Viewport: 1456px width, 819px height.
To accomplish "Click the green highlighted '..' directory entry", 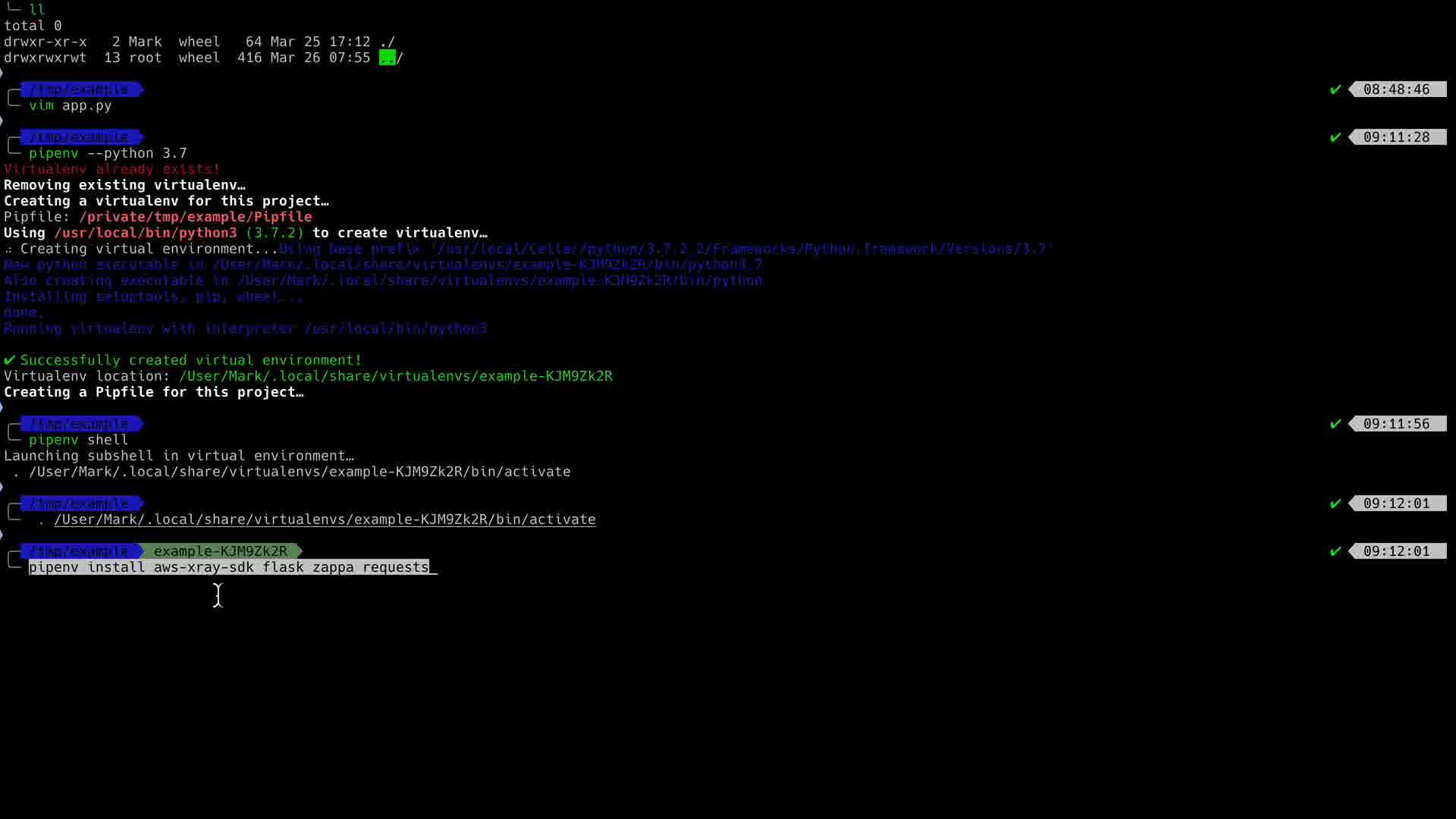I will tap(387, 58).
